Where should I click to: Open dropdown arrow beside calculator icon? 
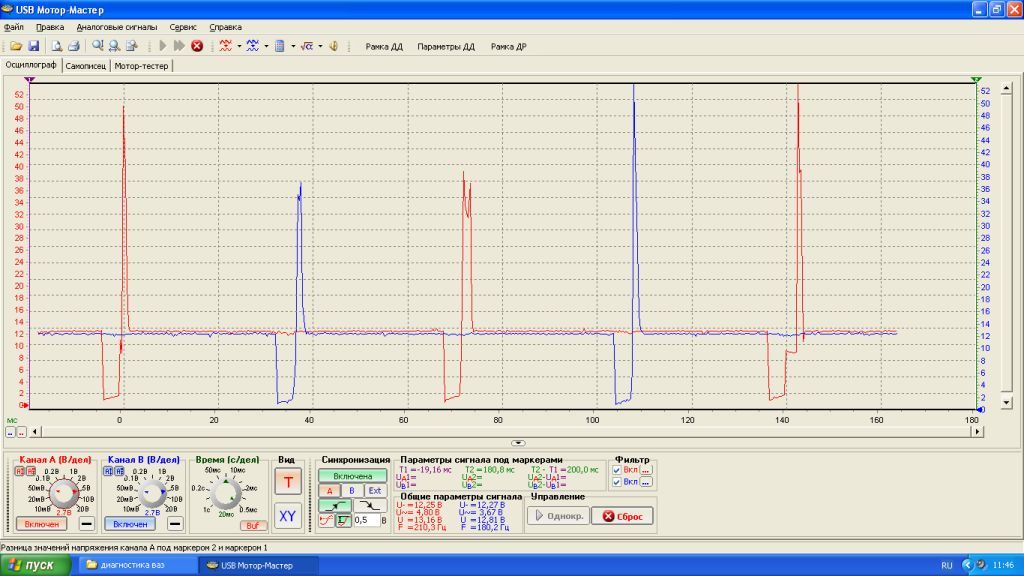click(x=293, y=46)
